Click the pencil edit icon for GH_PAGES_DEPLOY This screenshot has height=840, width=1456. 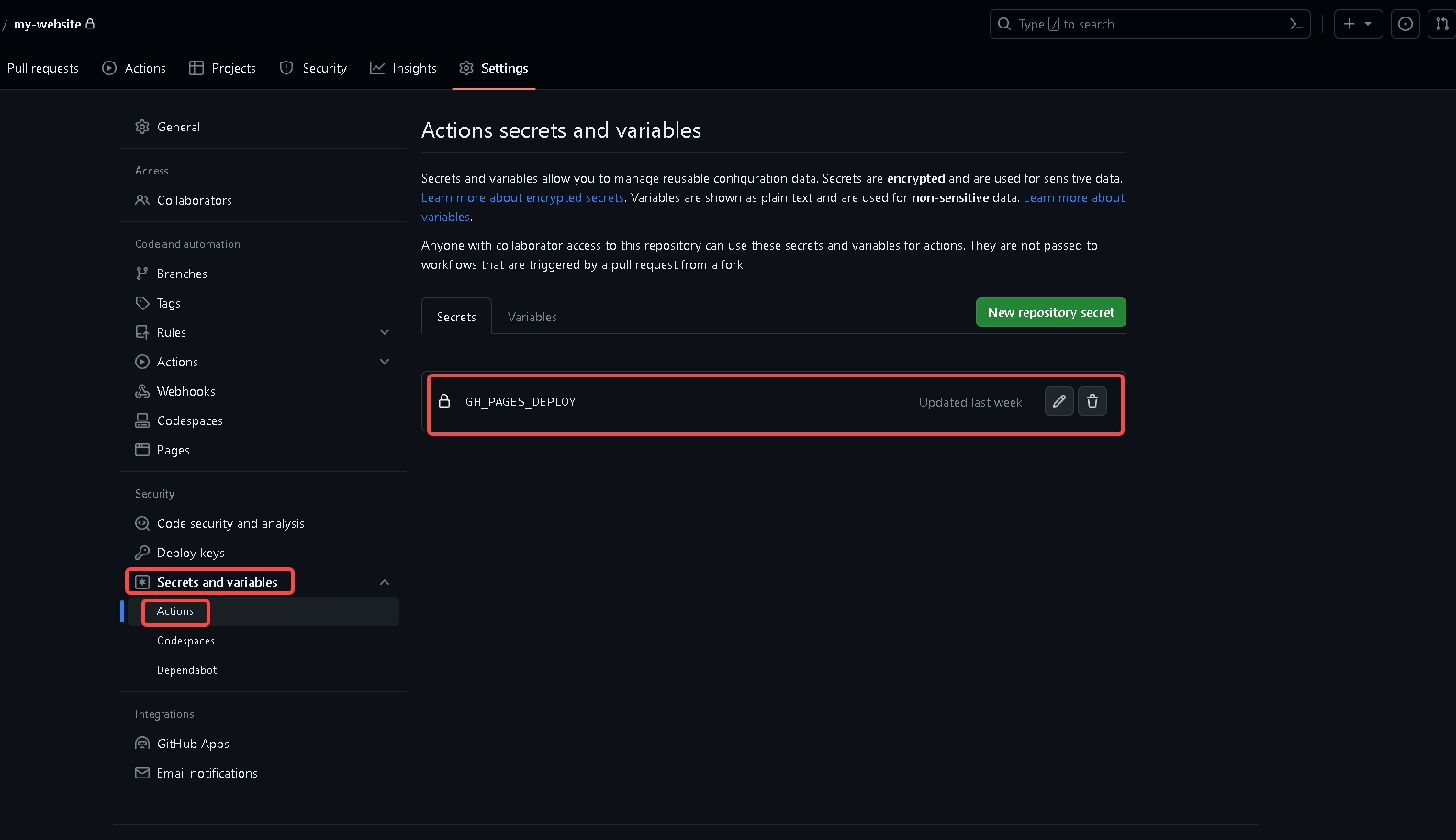[x=1058, y=401]
